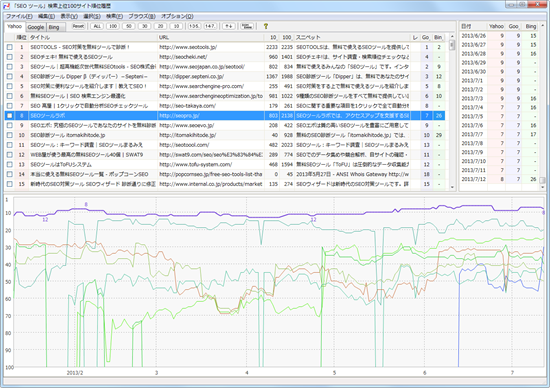Check the box for row 3 seojapan.co.jp
Viewport: 550px width, 388px height.
(10, 67)
